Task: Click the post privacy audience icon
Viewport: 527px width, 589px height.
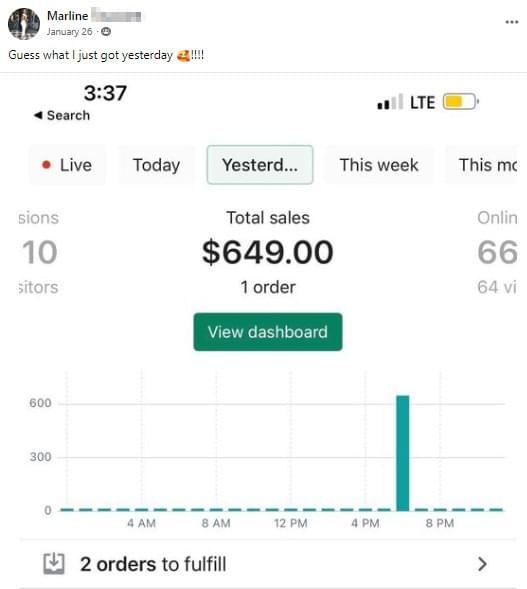Action: (106, 32)
